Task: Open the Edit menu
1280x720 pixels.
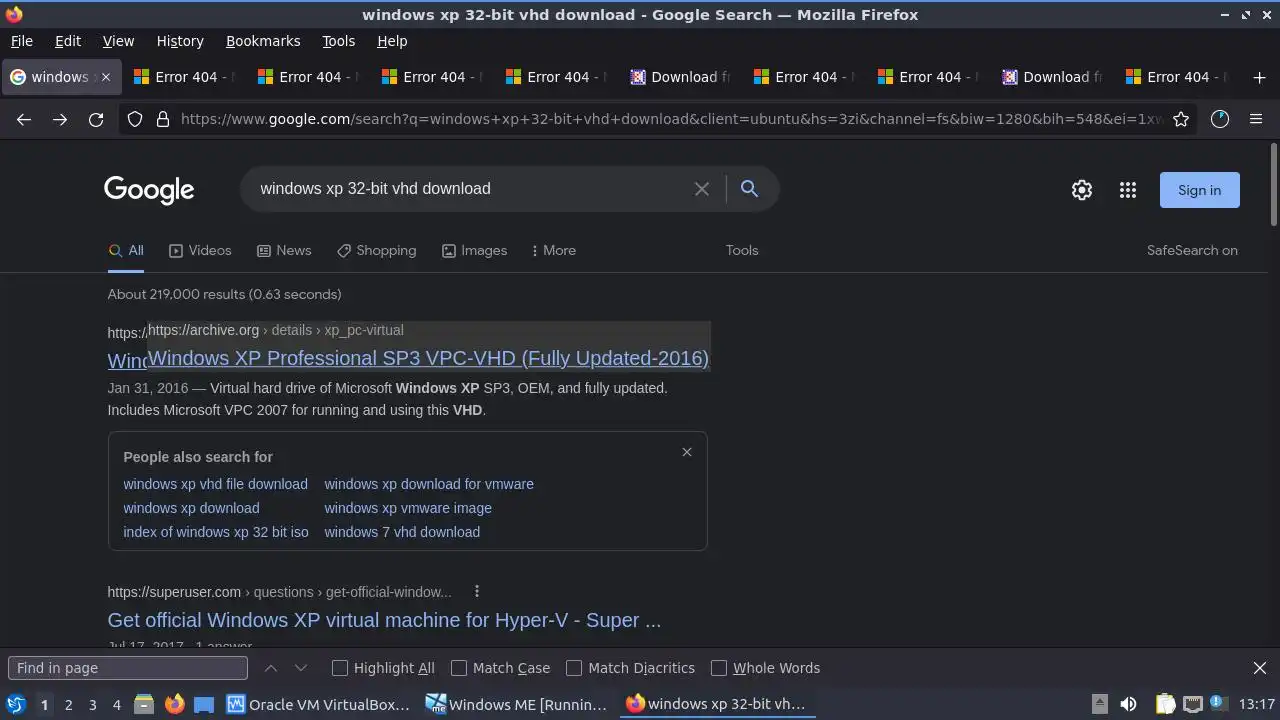Action: pyautogui.click(x=68, y=41)
